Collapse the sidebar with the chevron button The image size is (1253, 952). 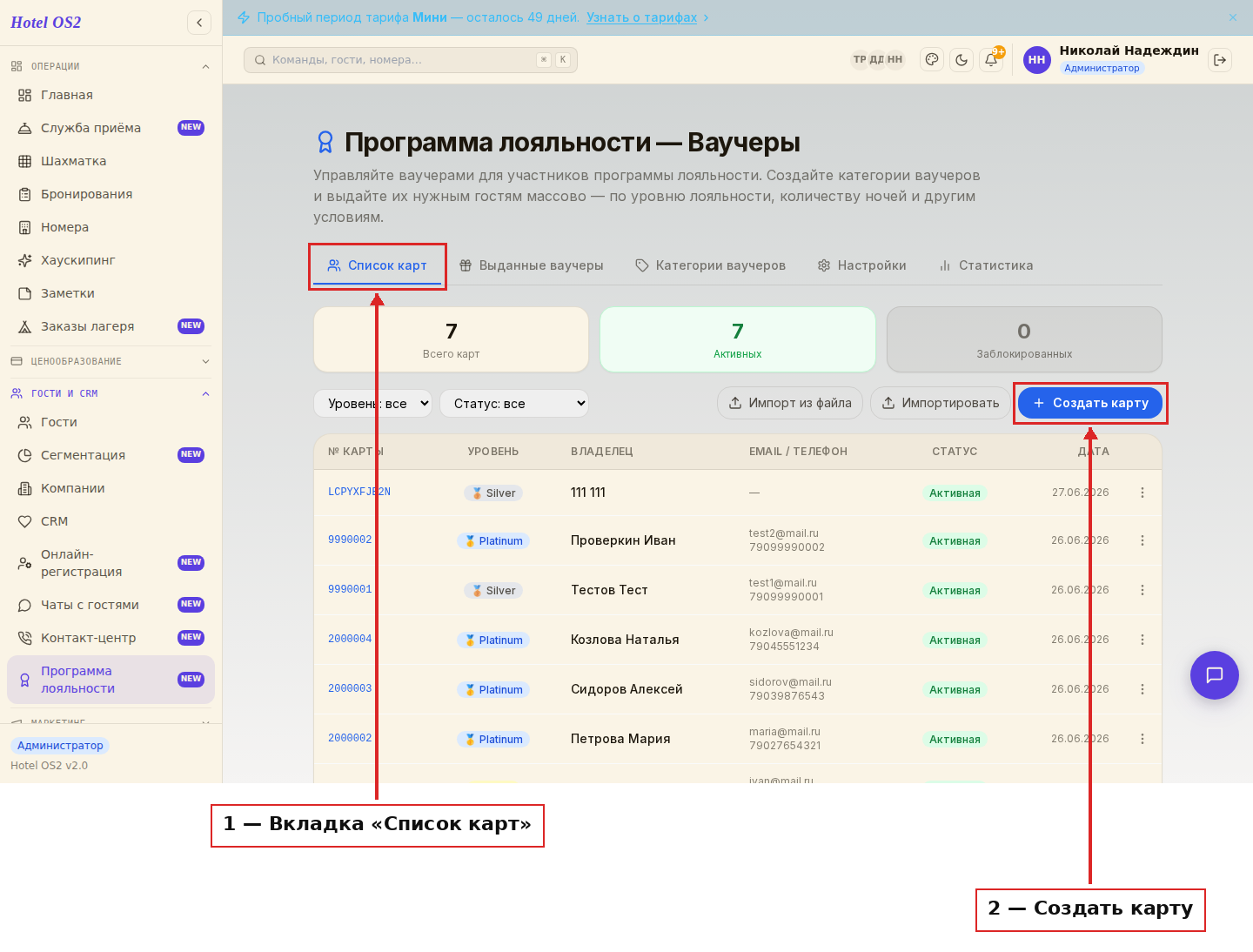point(199,23)
